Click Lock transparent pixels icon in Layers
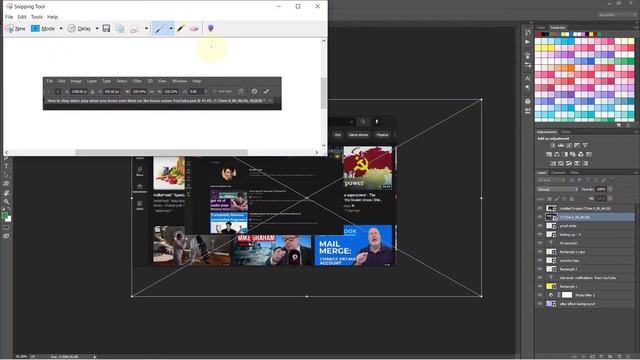The height and width of the screenshot is (360, 640). tap(549, 199)
